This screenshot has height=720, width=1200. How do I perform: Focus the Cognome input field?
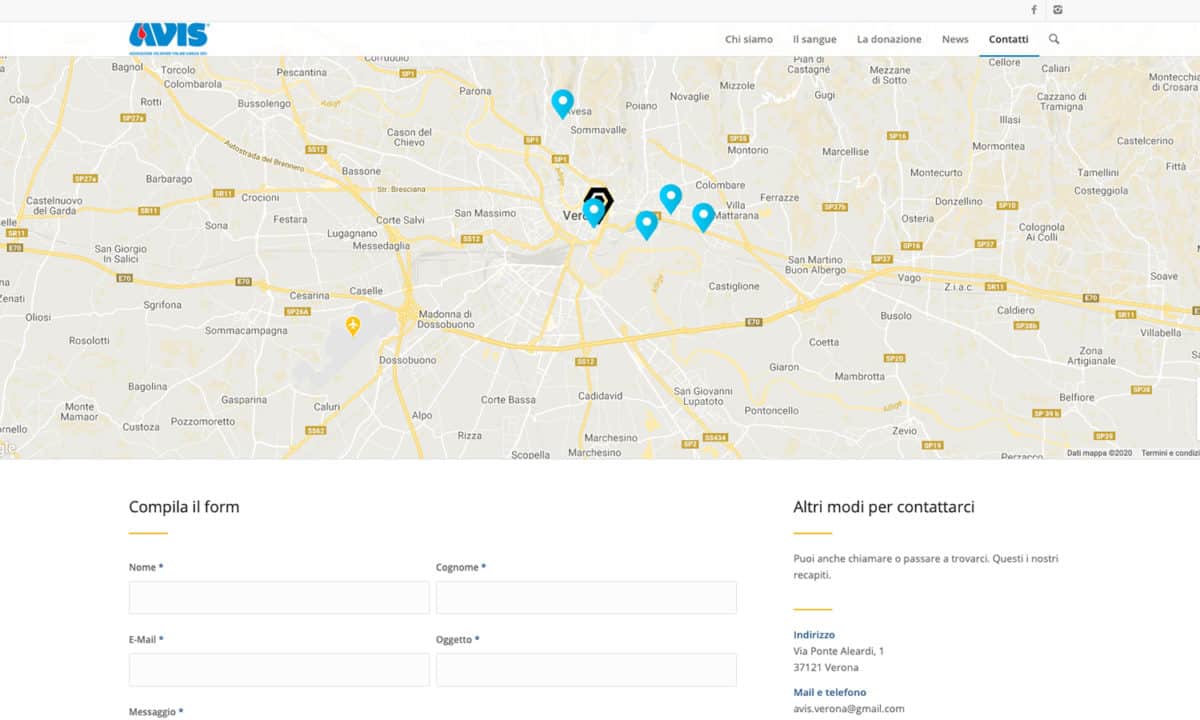pos(586,597)
